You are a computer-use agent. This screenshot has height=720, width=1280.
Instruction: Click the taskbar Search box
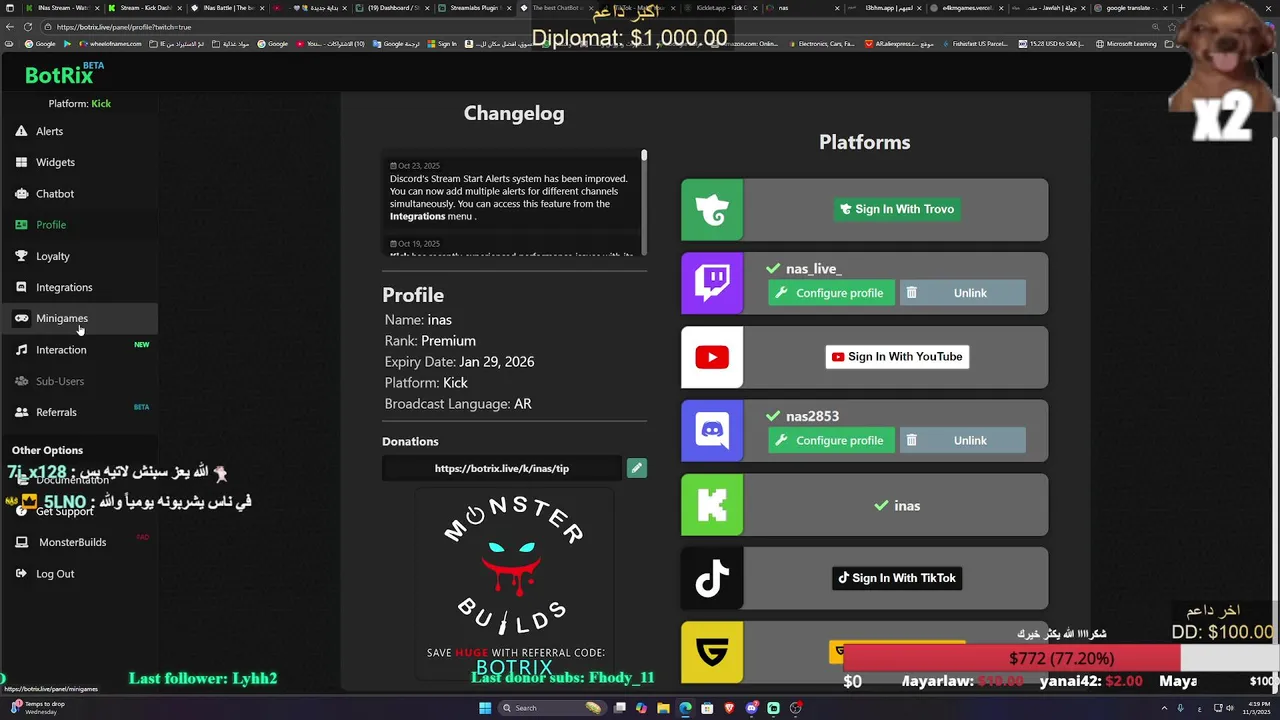pyautogui.click(x=552, y=708)
